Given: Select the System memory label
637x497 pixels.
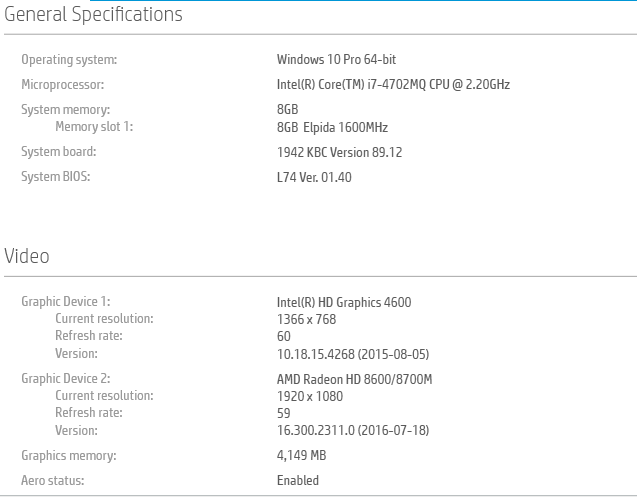Looking at the screenshot, I should (65, 109).
